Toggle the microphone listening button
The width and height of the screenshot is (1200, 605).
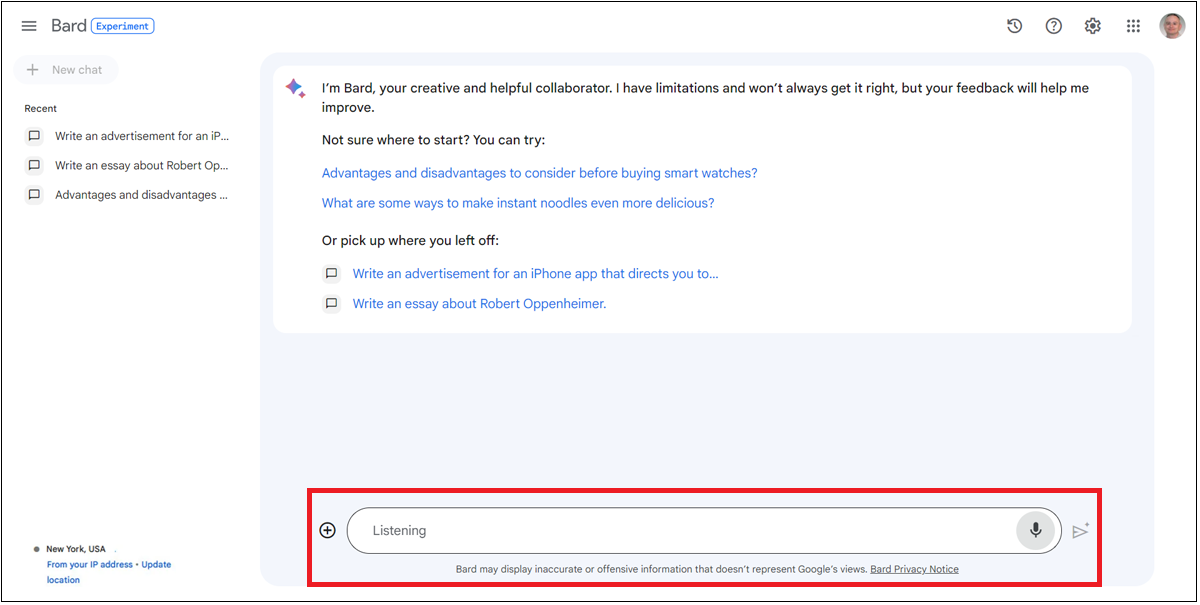click(1035, 530)
